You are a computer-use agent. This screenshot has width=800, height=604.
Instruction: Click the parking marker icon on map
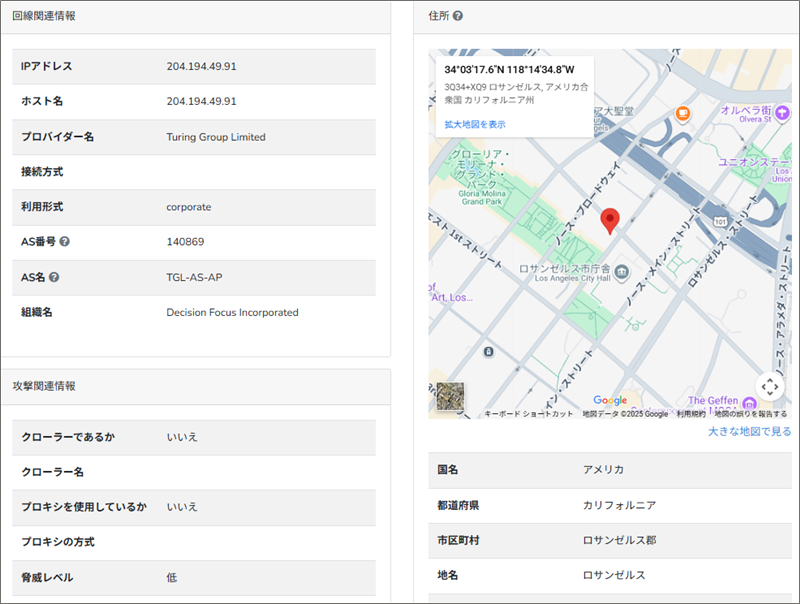(x=487, y=352)
